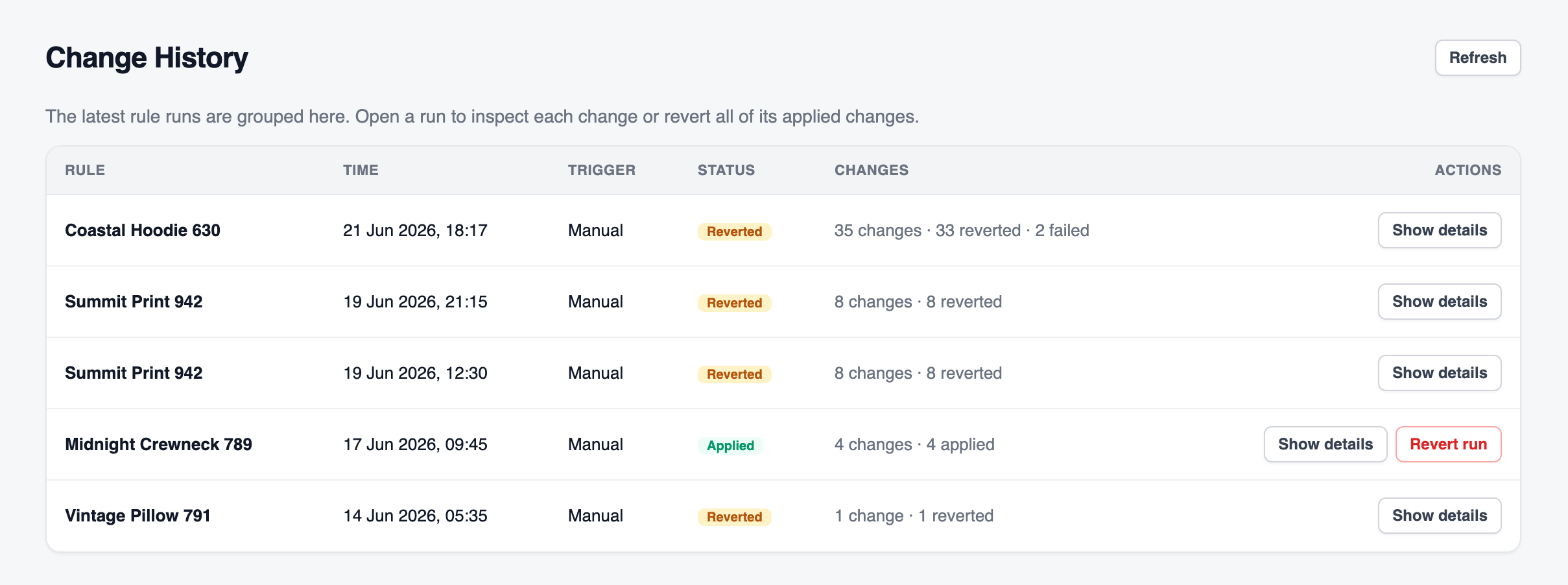Viewport: 1568px width, 585px height.
Task: Click the Reverted badge for Coastal Hoodie 630
Action: [734, 232]
